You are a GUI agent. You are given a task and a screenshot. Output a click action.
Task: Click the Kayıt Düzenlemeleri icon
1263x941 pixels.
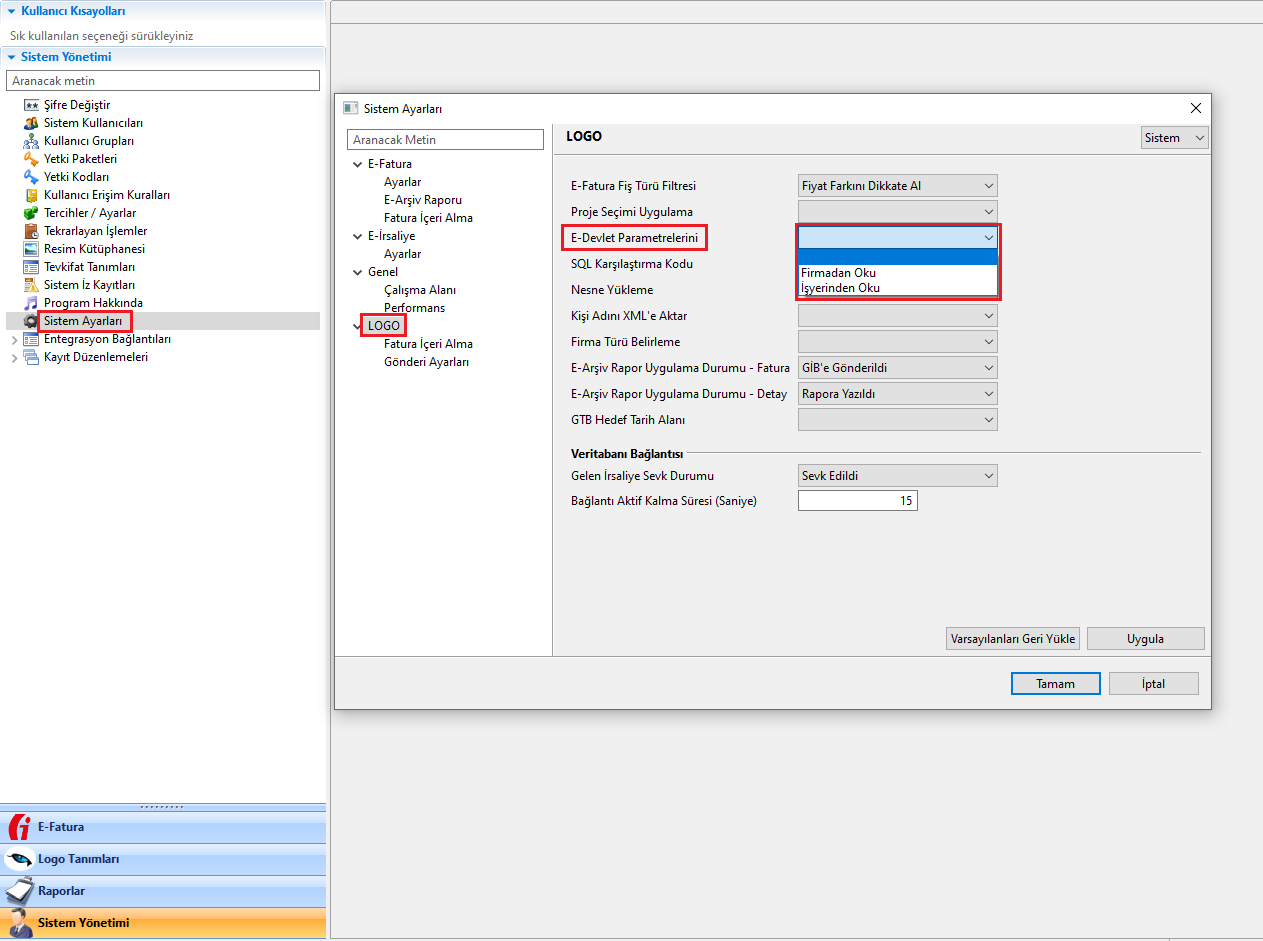(x=31, y=357)
